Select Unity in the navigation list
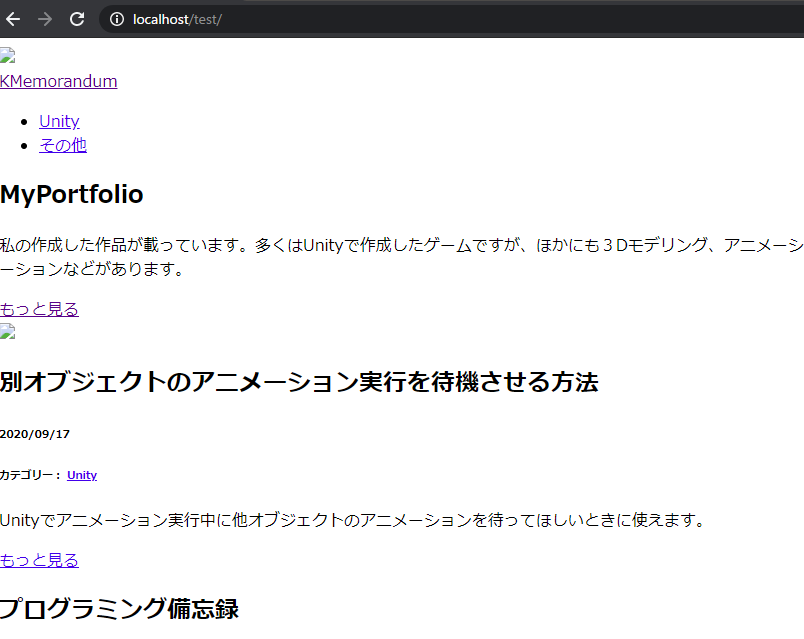The width and height of the screenshot is (804, 639). click(x=59, y=121)
